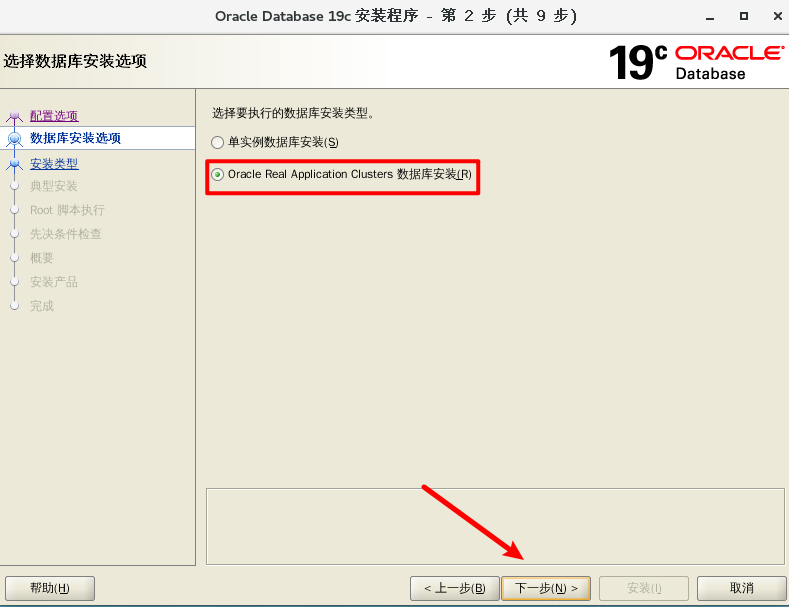Open help with the 帮助 button
The image size is (789, 607).
[50, 588]
